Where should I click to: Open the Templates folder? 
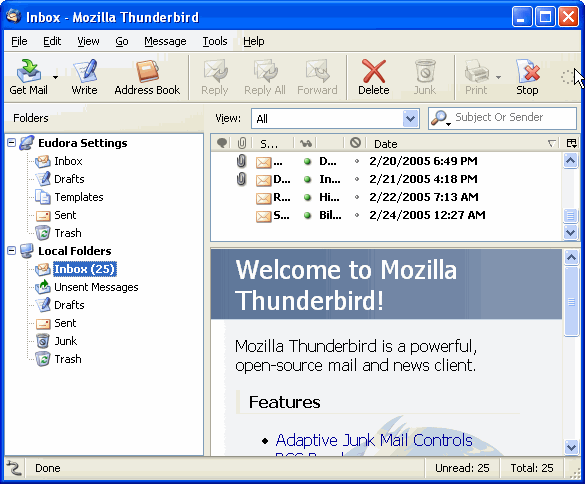point(79,197)
